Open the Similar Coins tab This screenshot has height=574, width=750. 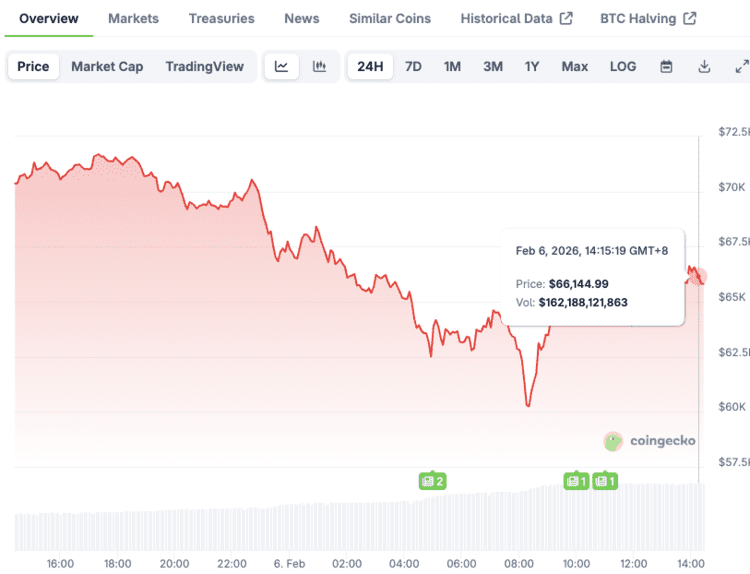[x=390, y=18]
